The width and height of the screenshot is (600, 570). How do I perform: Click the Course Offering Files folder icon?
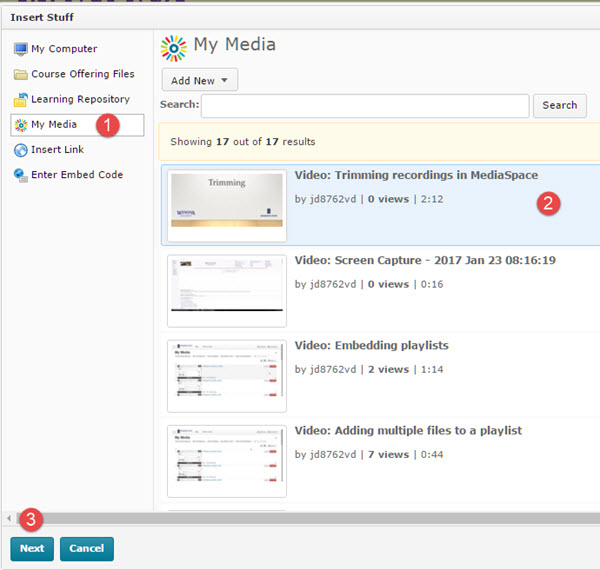[x=20, y=74]
